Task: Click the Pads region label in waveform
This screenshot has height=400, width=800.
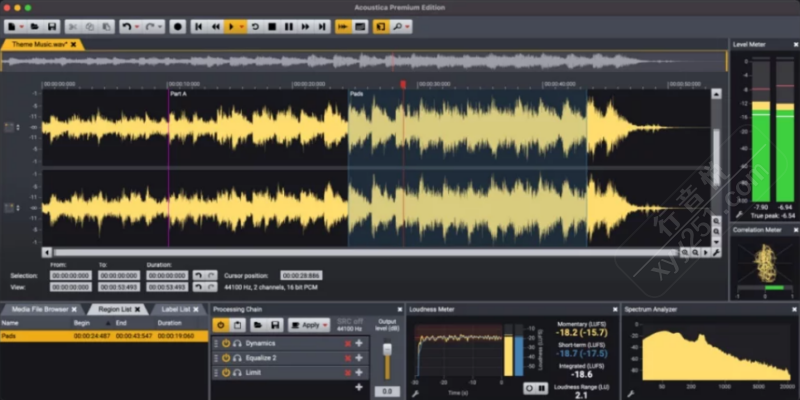Action: point(357,94)
